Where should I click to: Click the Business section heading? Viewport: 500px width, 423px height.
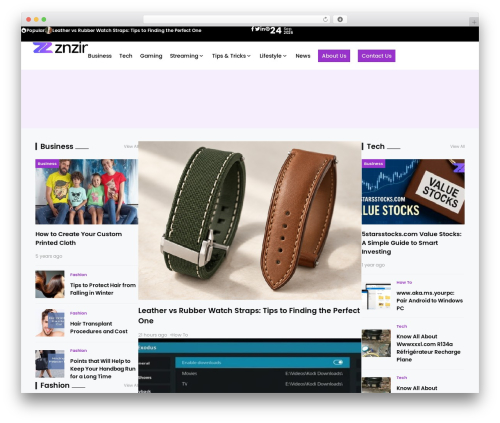coord(57,146)
